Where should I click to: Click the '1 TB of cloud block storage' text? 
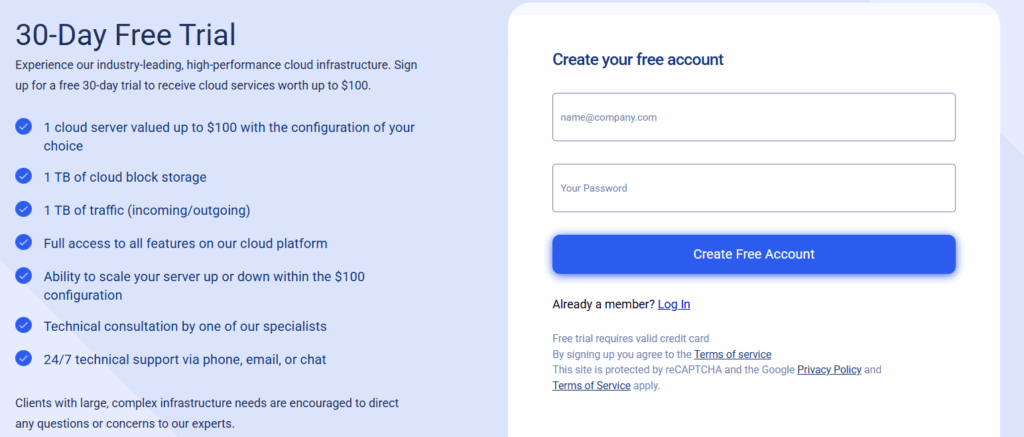coord(125,176)
